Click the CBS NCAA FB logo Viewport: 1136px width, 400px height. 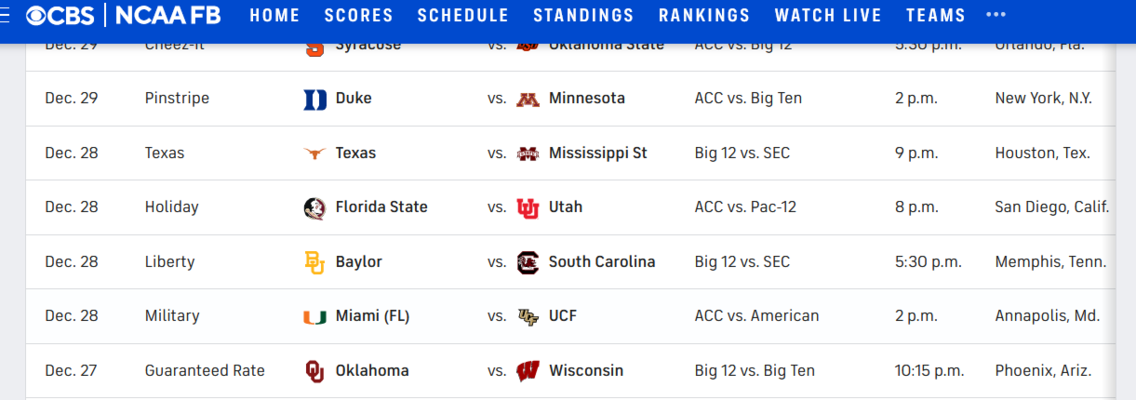pyautogui.click(x=123, y=15)
